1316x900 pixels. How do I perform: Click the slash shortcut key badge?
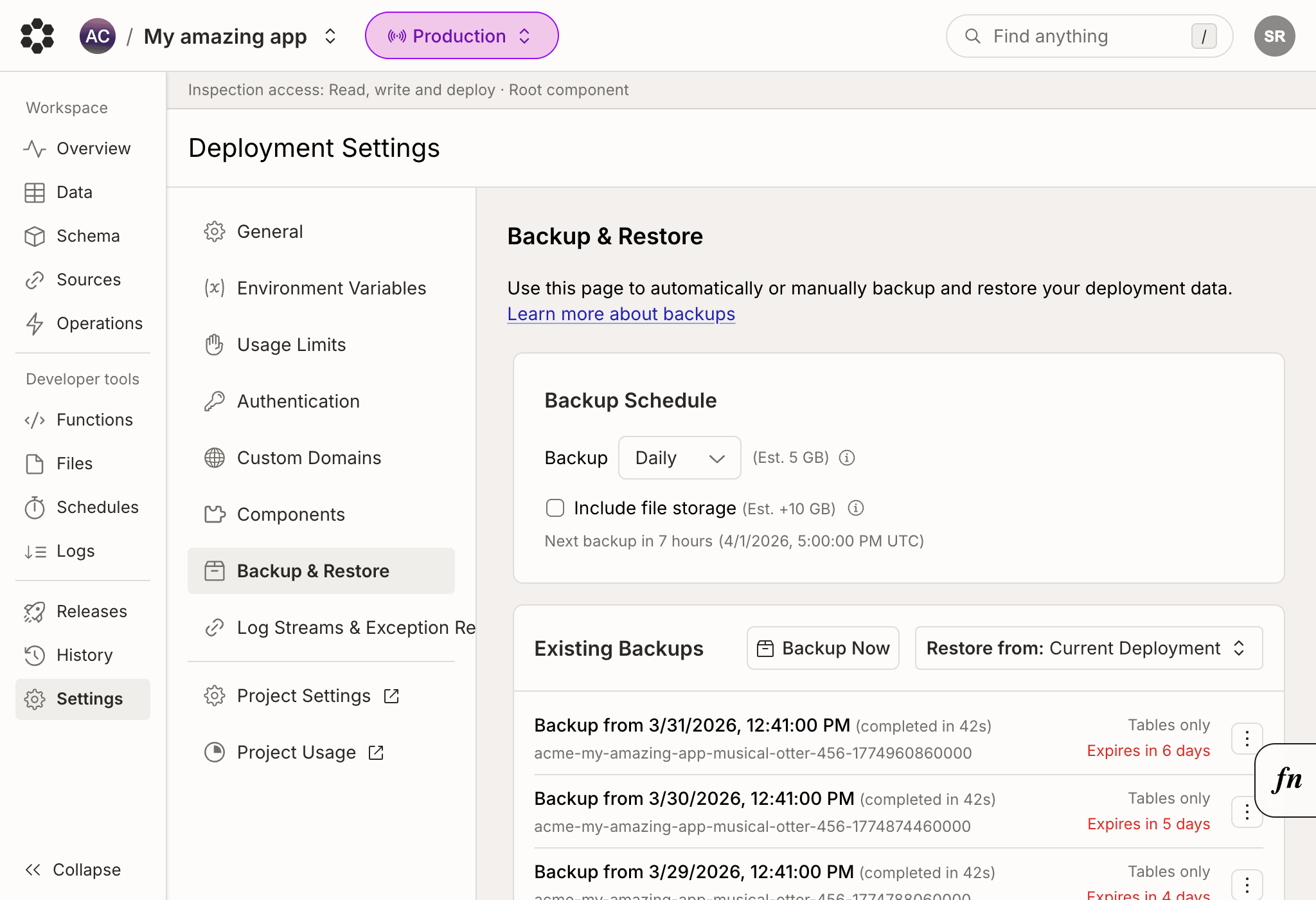click(1204, 36)
